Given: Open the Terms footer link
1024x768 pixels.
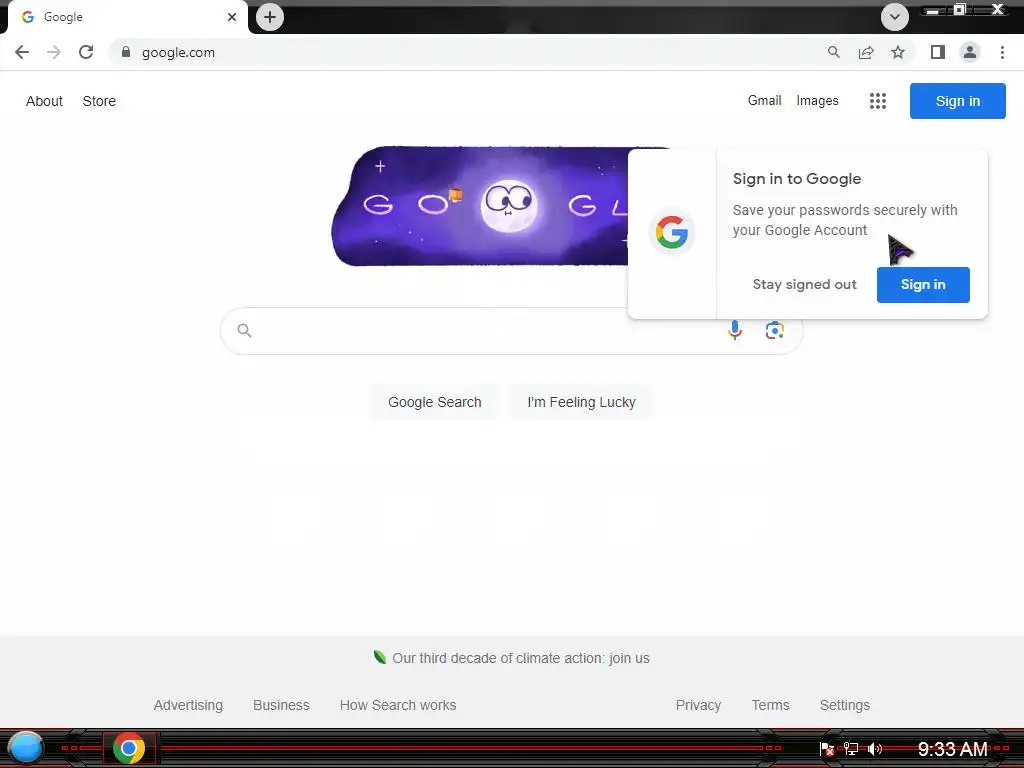Looking at the screenshot, I should pyautogui.click(x=770, y=705).
